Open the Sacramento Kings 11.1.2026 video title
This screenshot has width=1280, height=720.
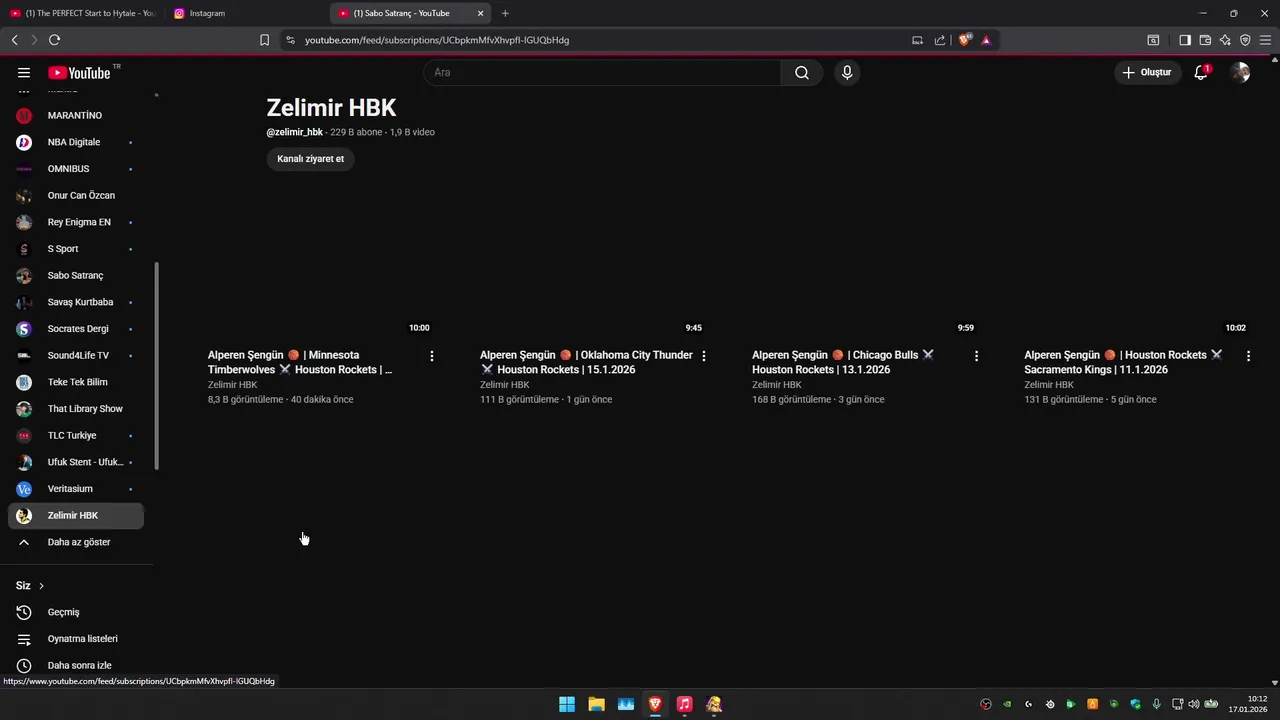pyautogui.click(x=1124, y=362)
